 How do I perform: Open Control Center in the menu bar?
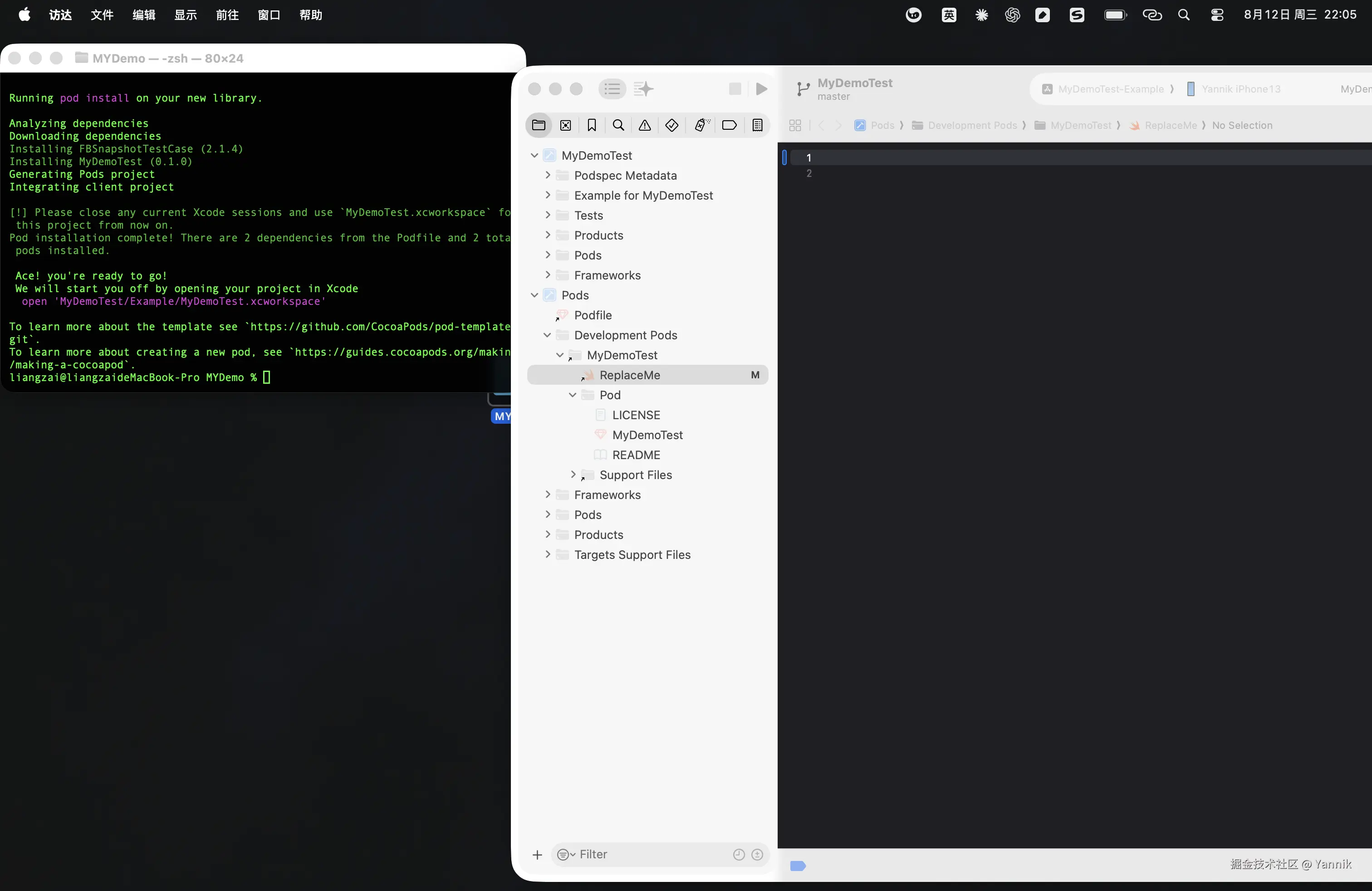(1217, 15)
